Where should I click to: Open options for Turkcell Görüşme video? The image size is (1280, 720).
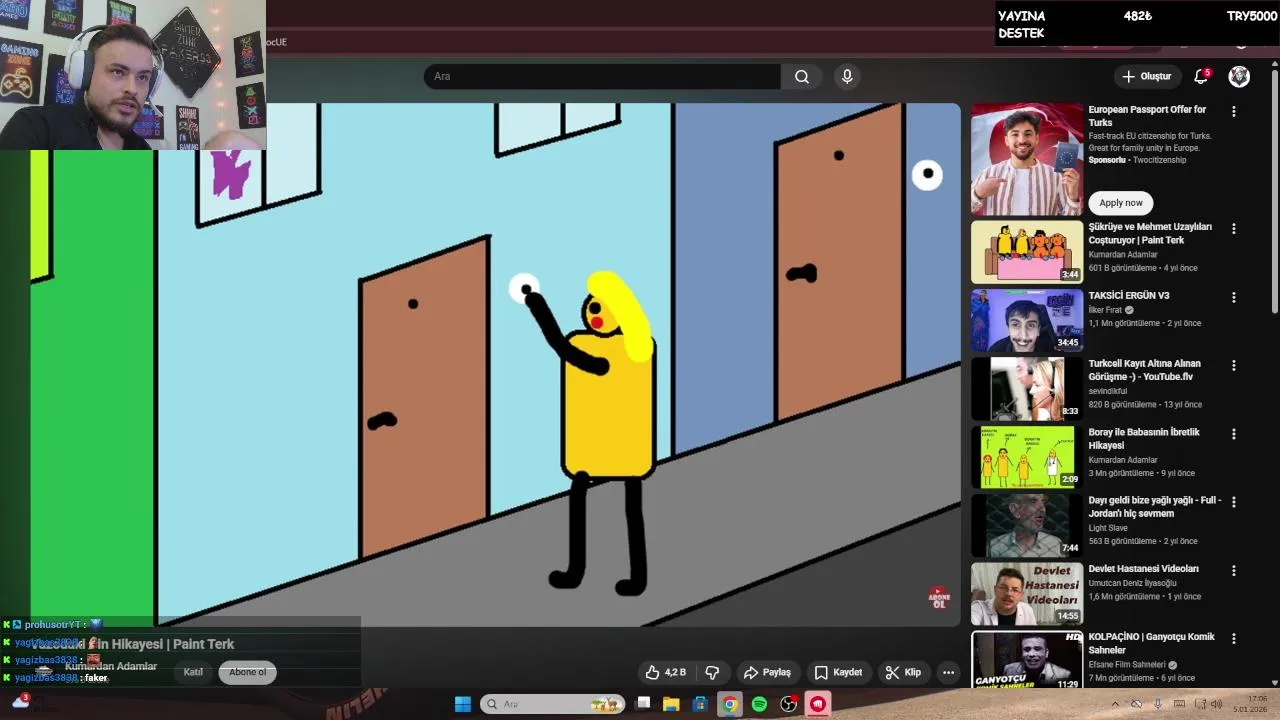coord(1233,365)
